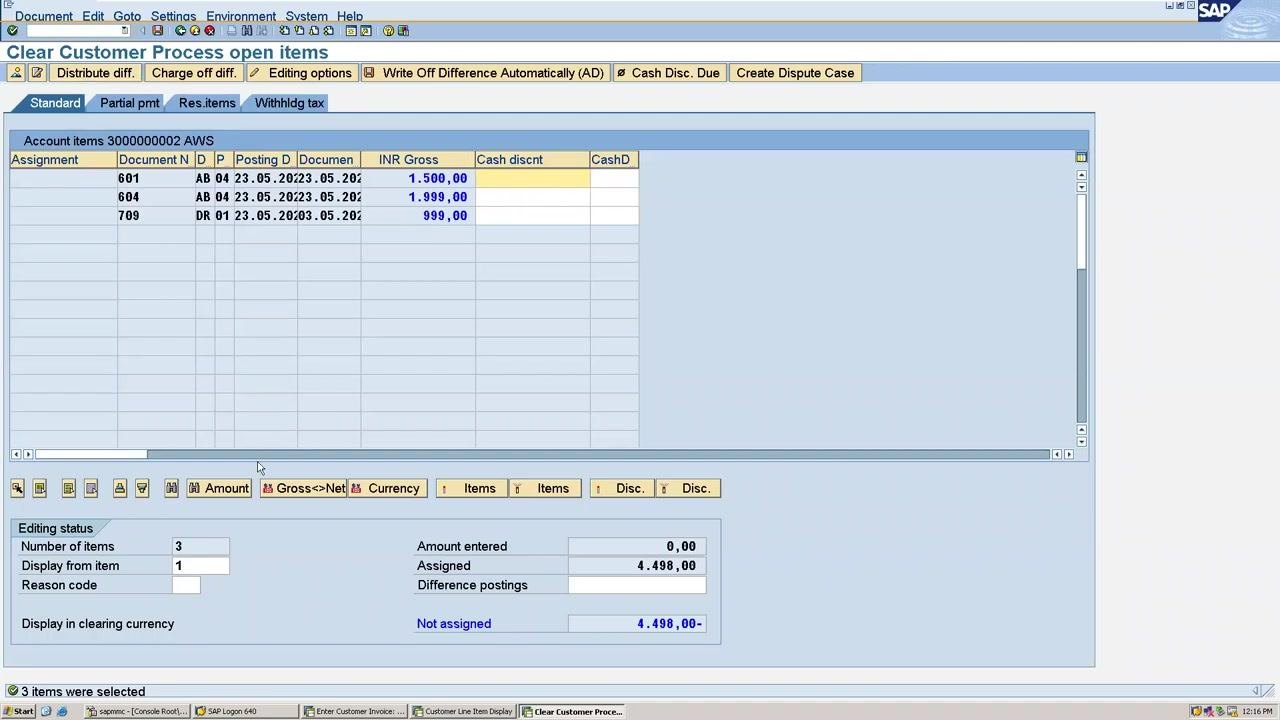
Task: Click the Print icon in toolbar
Action: (x=232, y=30)
